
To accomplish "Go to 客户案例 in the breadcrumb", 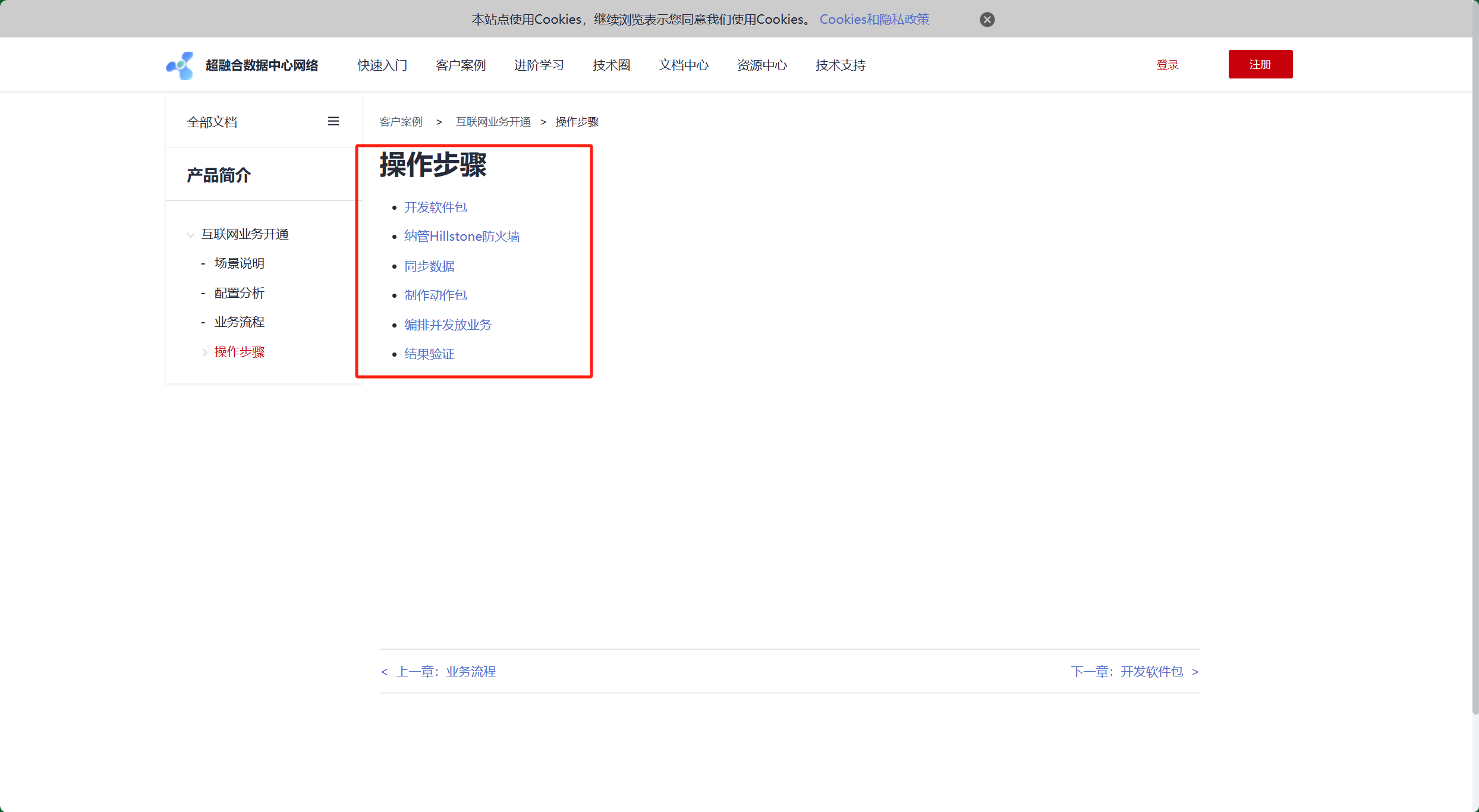I will point(401,122).
